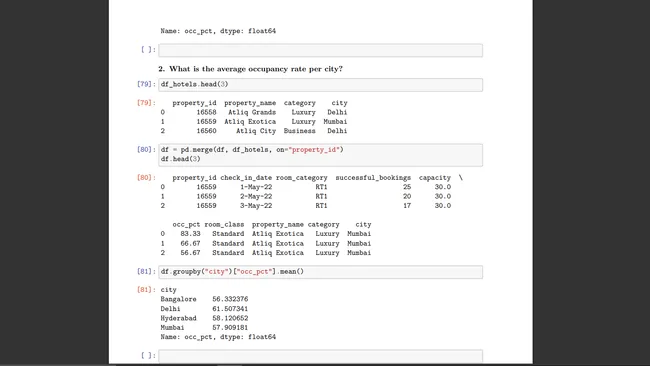Click the successful bookings value 25
Image resolution: width=650 pixels, height=366 pixels.
coord(407,187)
